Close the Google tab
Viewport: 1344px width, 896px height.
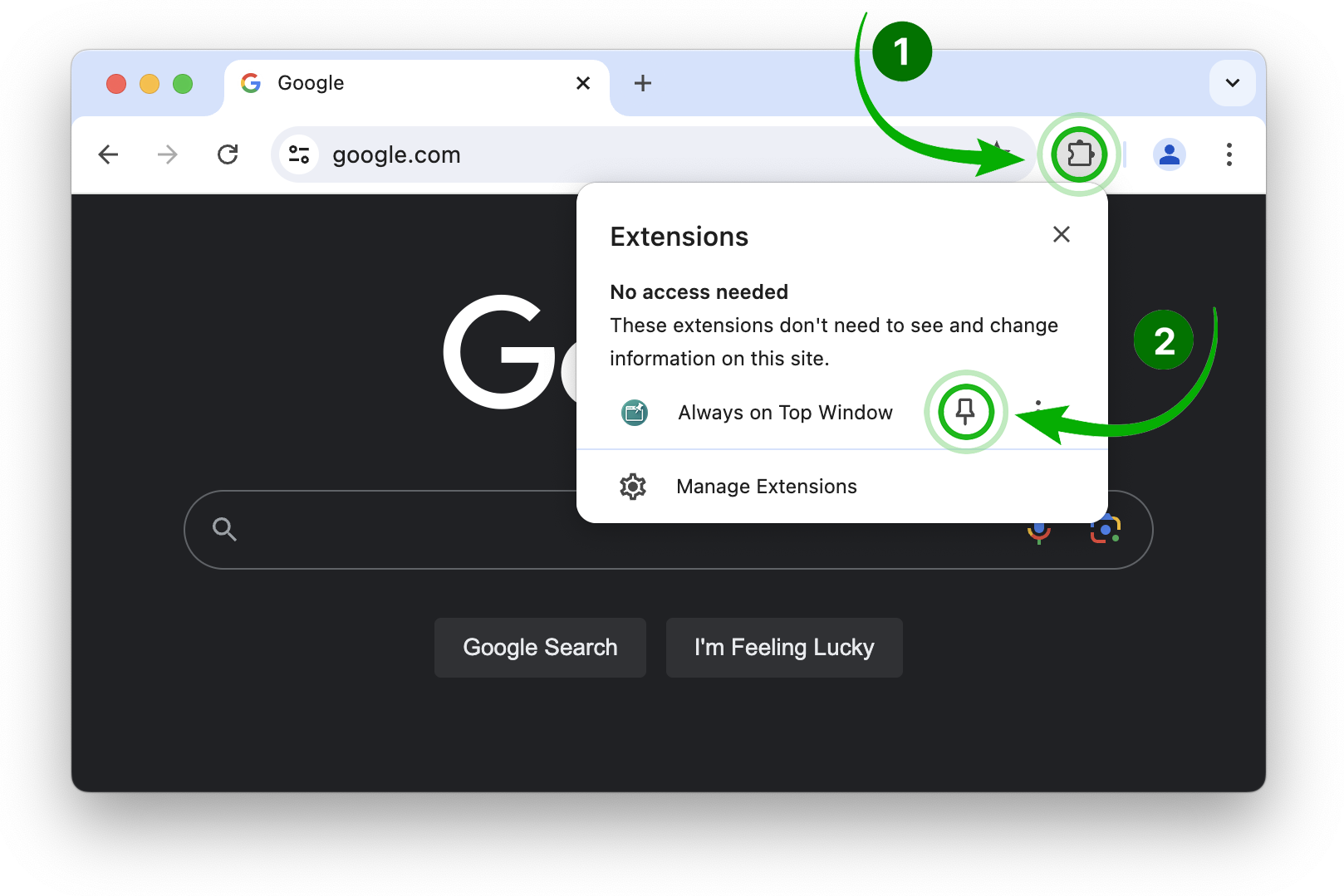coord(583,83)
